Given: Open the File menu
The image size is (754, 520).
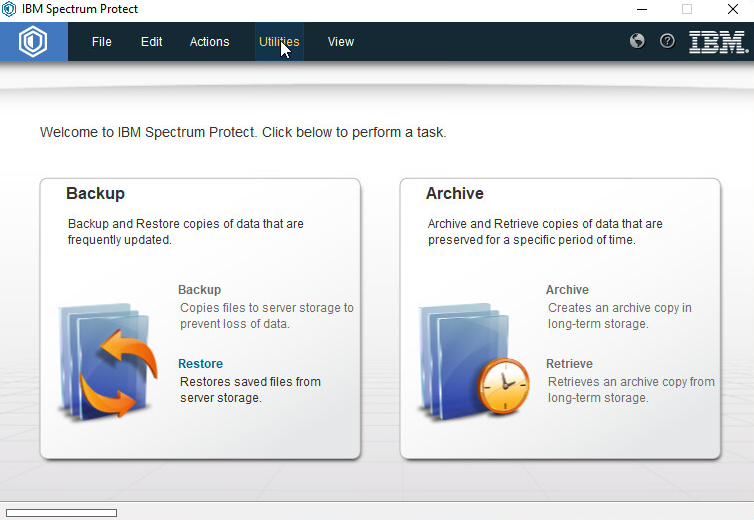Looking at the screenshot, I should (x=102, y=42).
